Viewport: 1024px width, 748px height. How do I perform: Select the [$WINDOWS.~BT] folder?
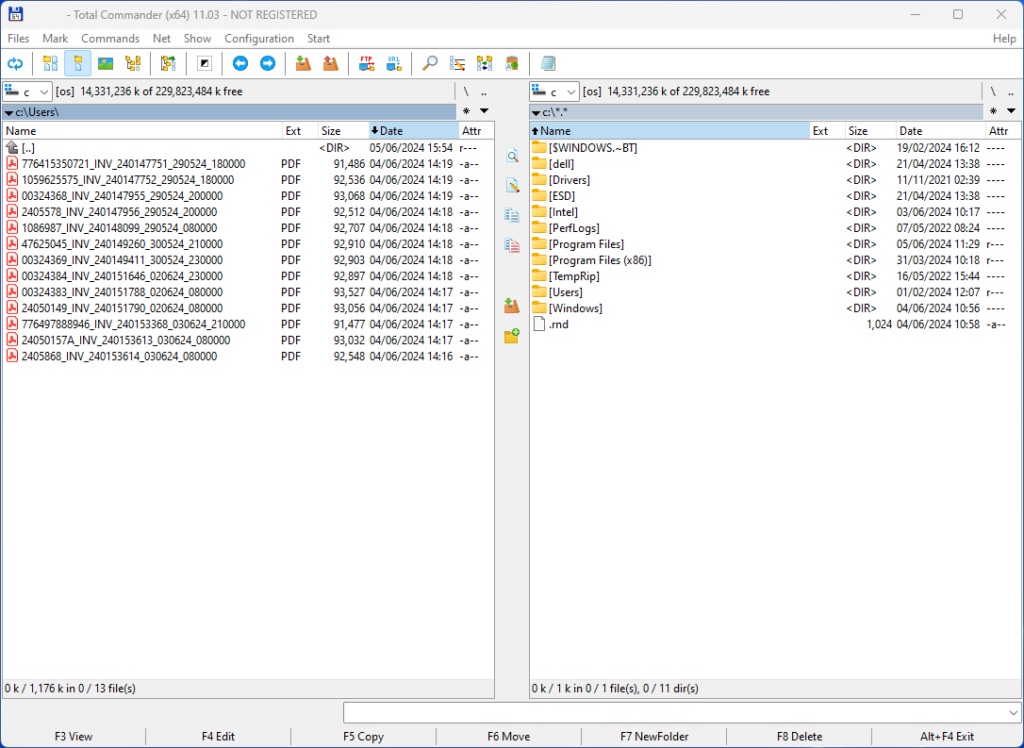coord(775,148)
